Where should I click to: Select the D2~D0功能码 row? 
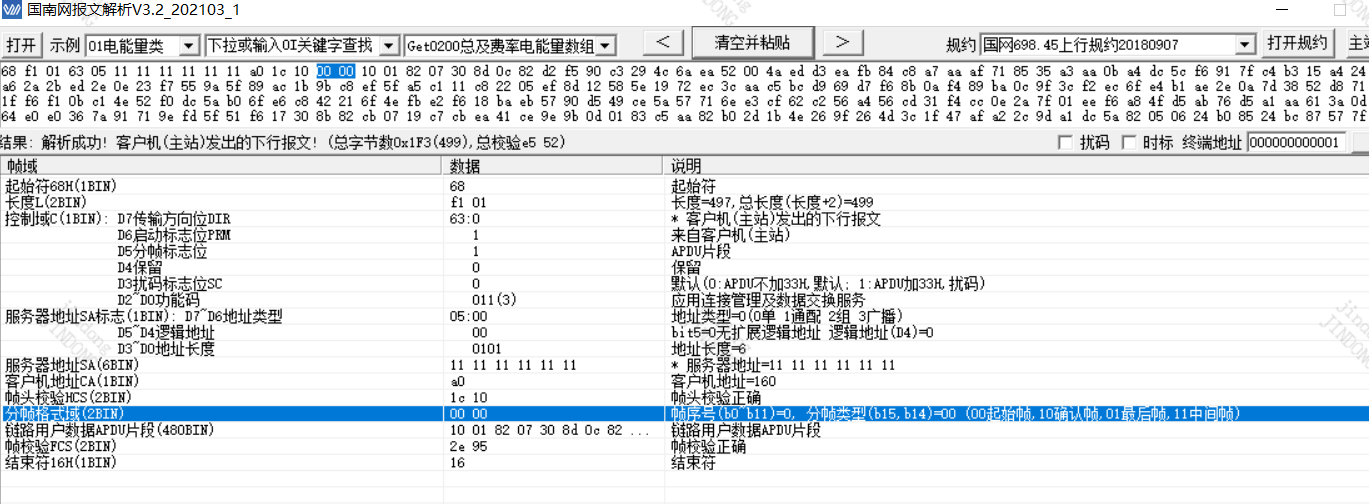point(684,300)
